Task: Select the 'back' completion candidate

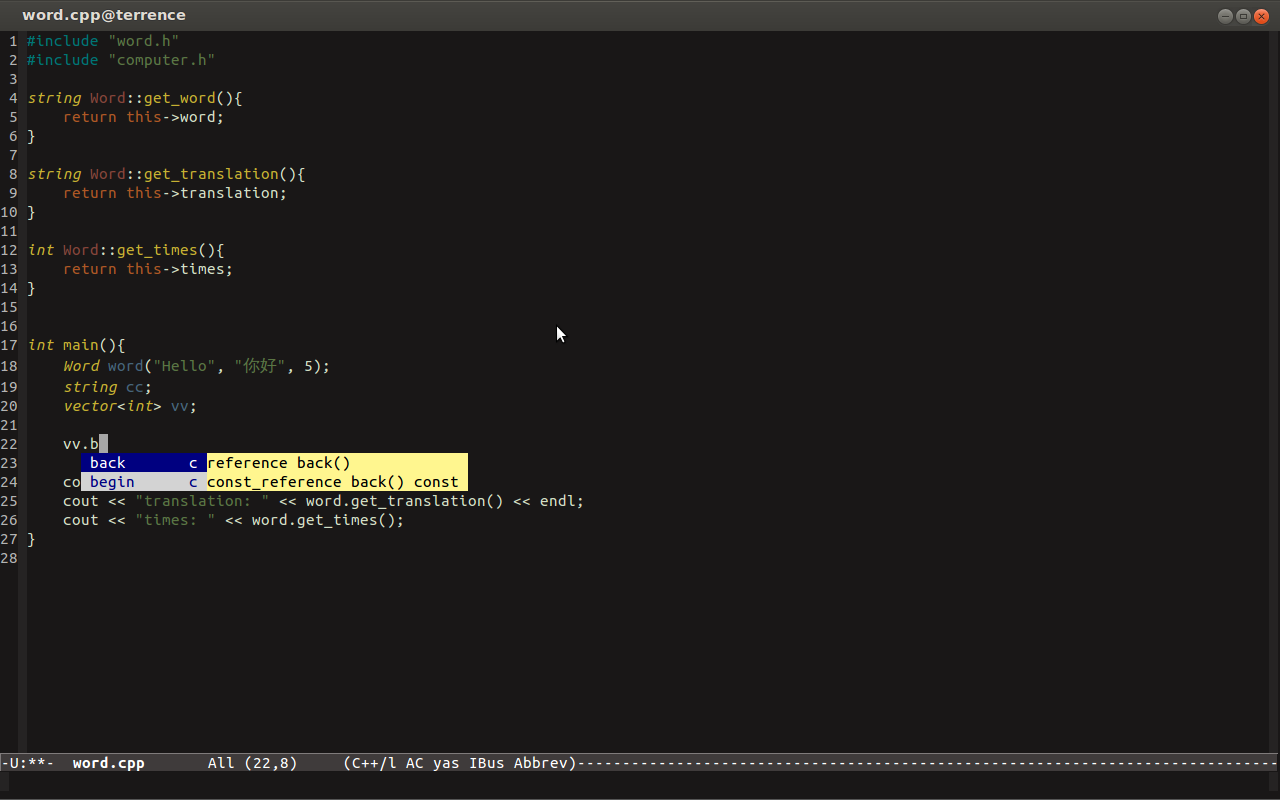Action: 107,463
